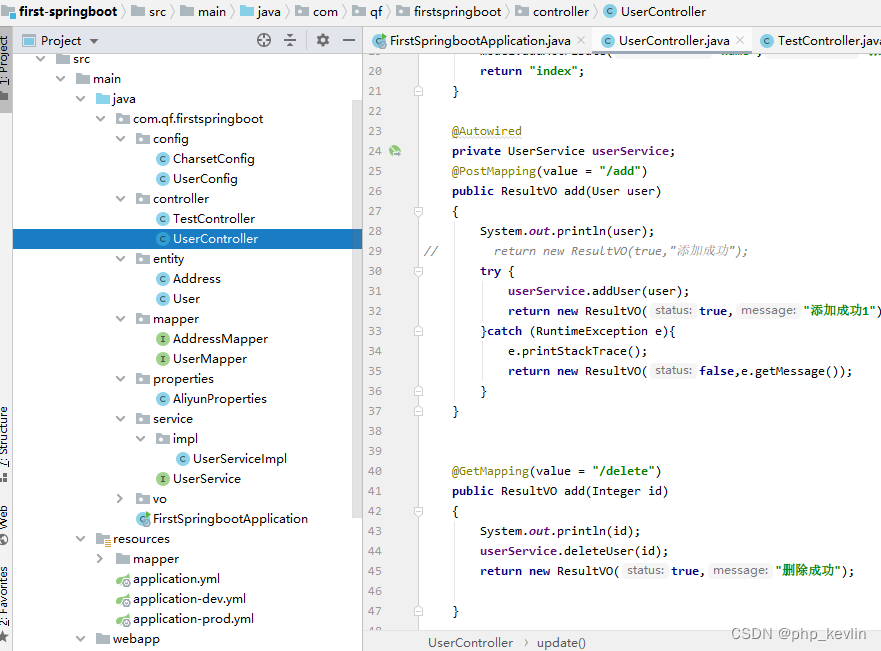The width and height of the screenshot is (881, 651).
Task: Hide the Project panel with minus icon
Action: coord(349,40)
